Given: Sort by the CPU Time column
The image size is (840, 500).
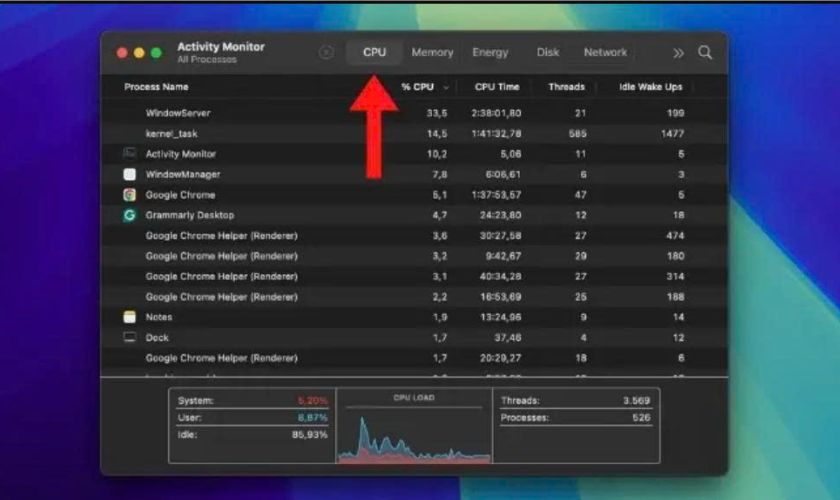Looking at the screenshot, I should pos(497,87).
